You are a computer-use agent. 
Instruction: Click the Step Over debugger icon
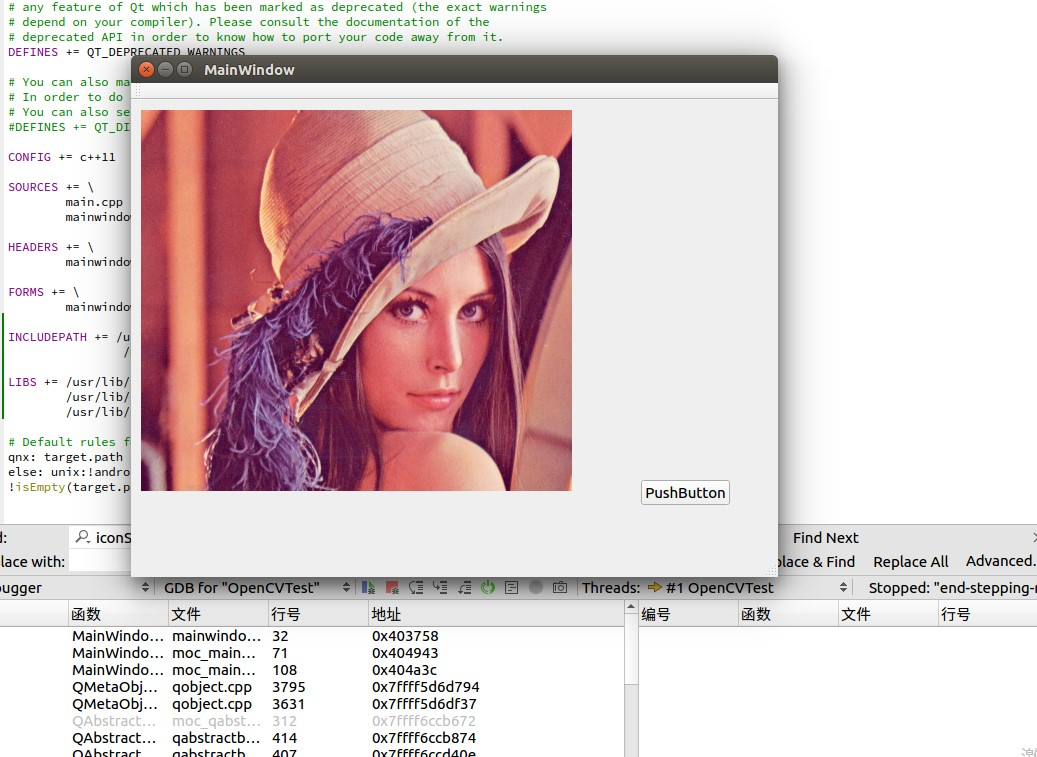coord(416,587)
